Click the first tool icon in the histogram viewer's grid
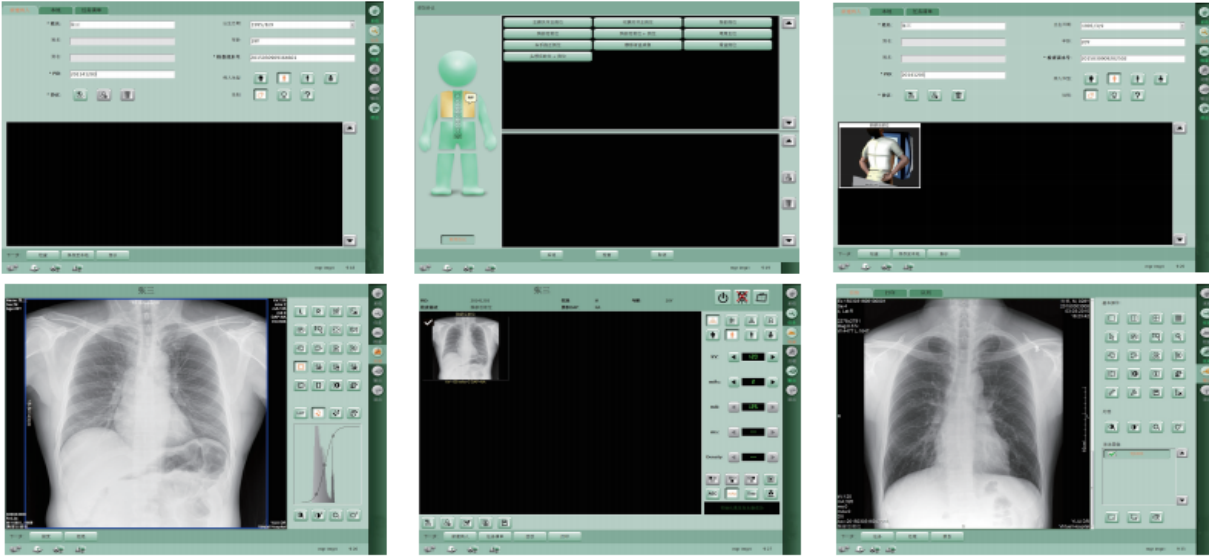The width and height of the screenshot is (1209, 560). coord(300,311)
